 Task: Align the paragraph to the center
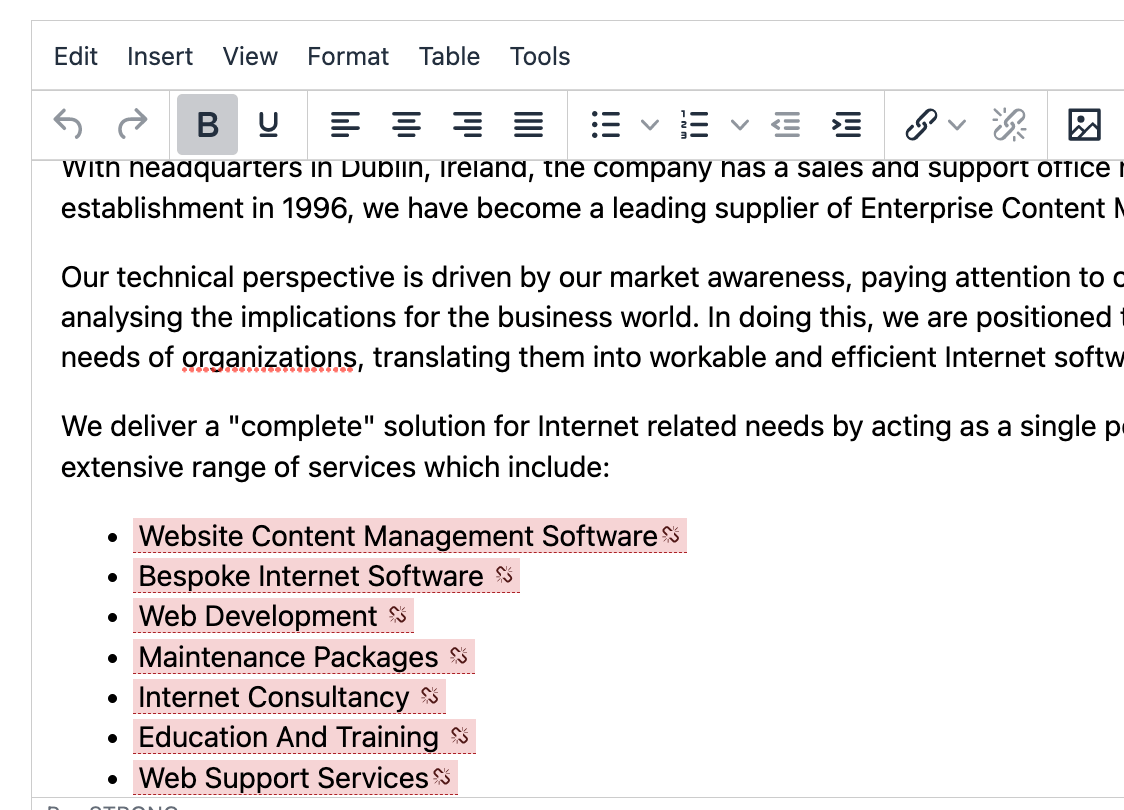406,124
